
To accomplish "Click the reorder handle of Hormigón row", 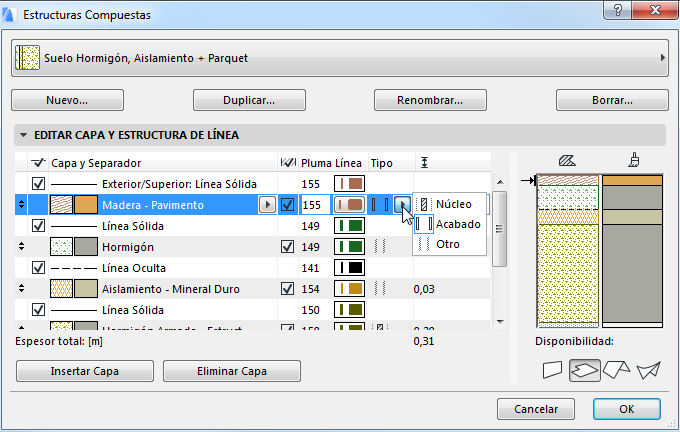I will [x=21, y=246].
